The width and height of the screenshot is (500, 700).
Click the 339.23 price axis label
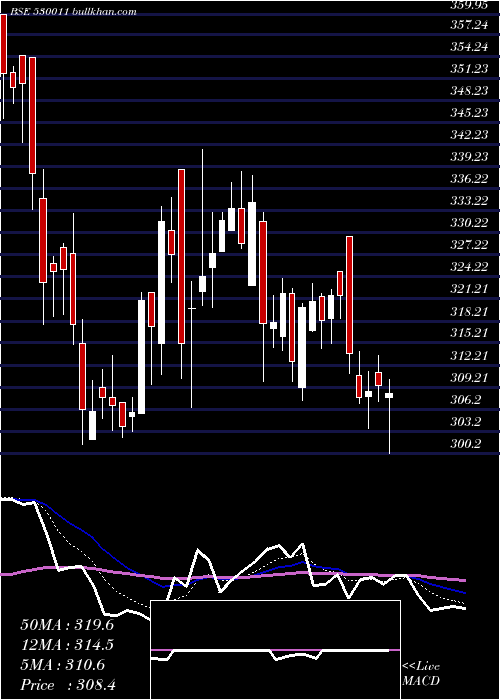[x=469, y=157]
